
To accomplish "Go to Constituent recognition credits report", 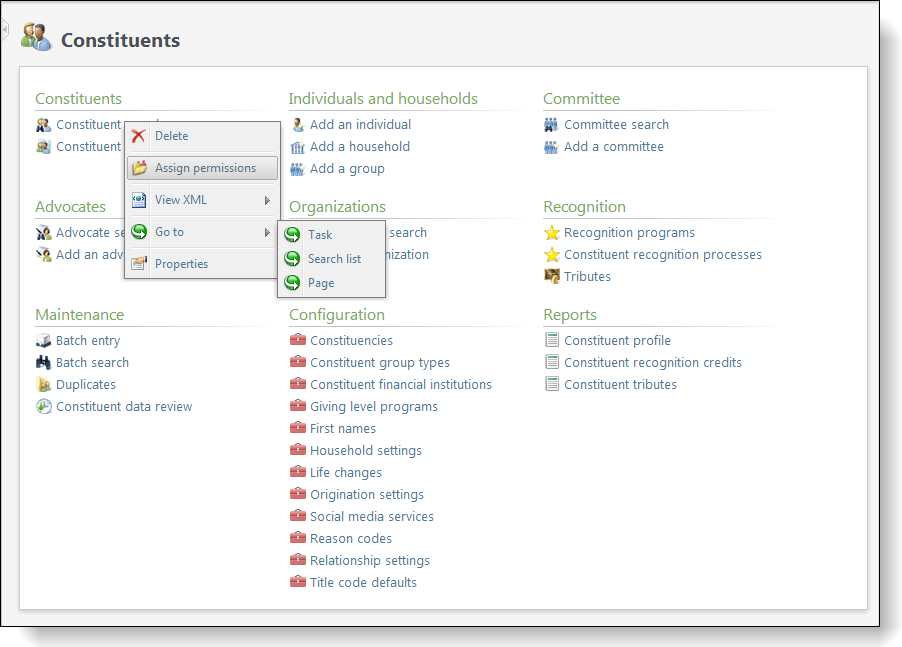I will [x=653, y=363].
